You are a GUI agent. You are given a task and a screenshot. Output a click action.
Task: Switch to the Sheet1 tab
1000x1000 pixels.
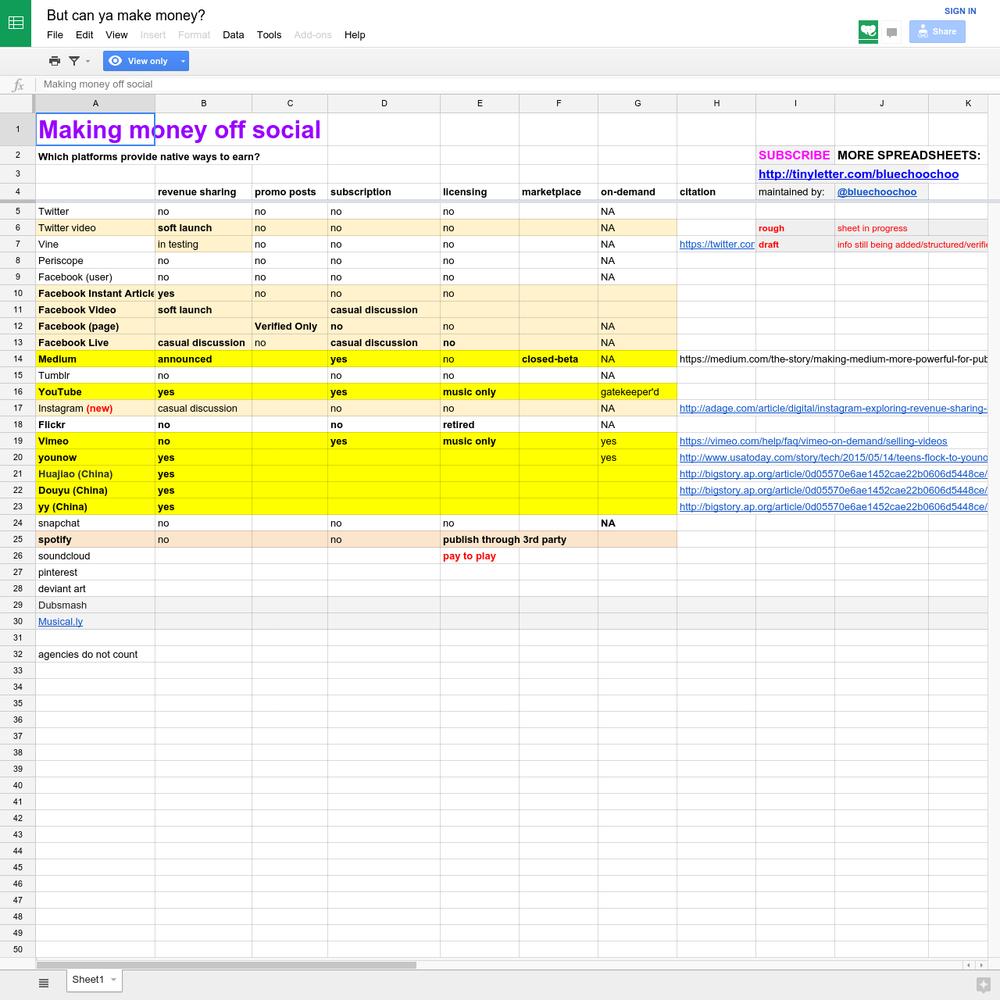click(x=87, y=980)
